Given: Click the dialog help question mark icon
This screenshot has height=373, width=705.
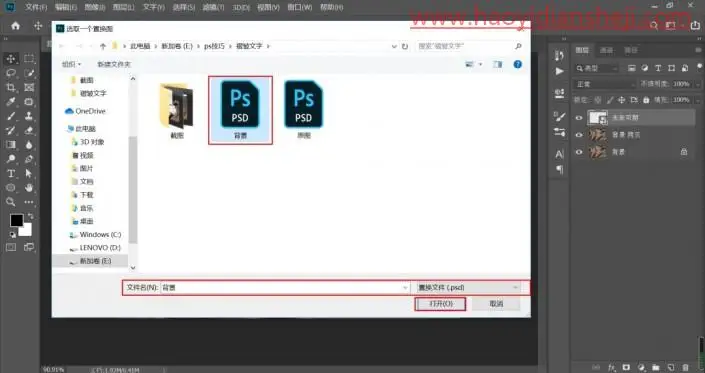Looking at the screenshot, I should click(518, 64).
